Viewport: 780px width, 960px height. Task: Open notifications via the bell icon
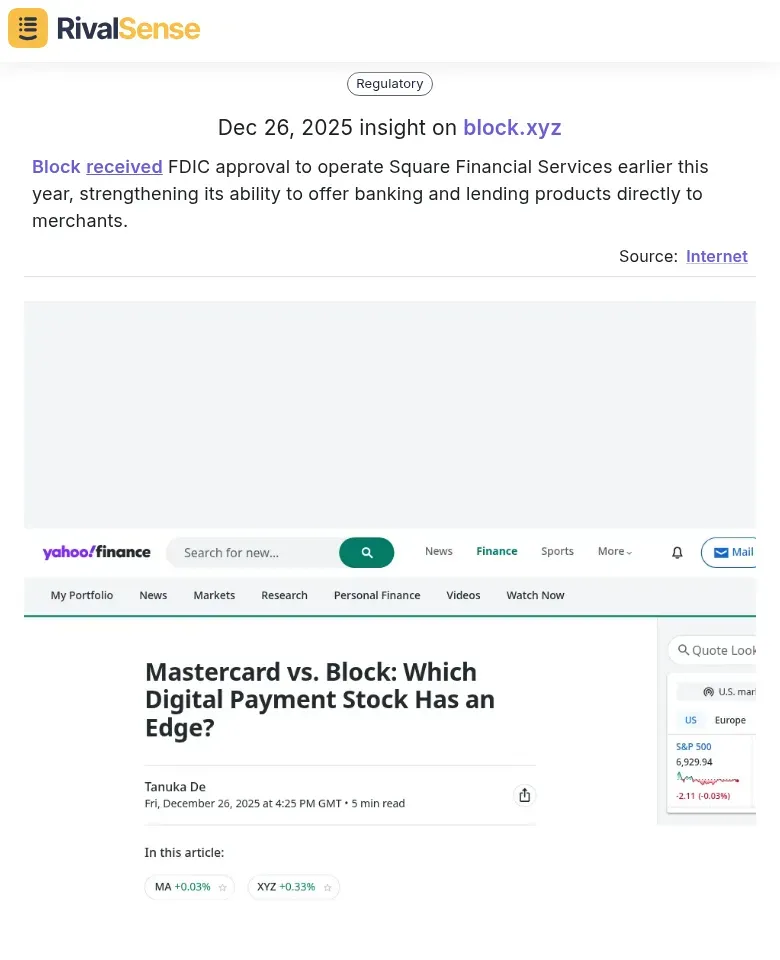point(677,552)
